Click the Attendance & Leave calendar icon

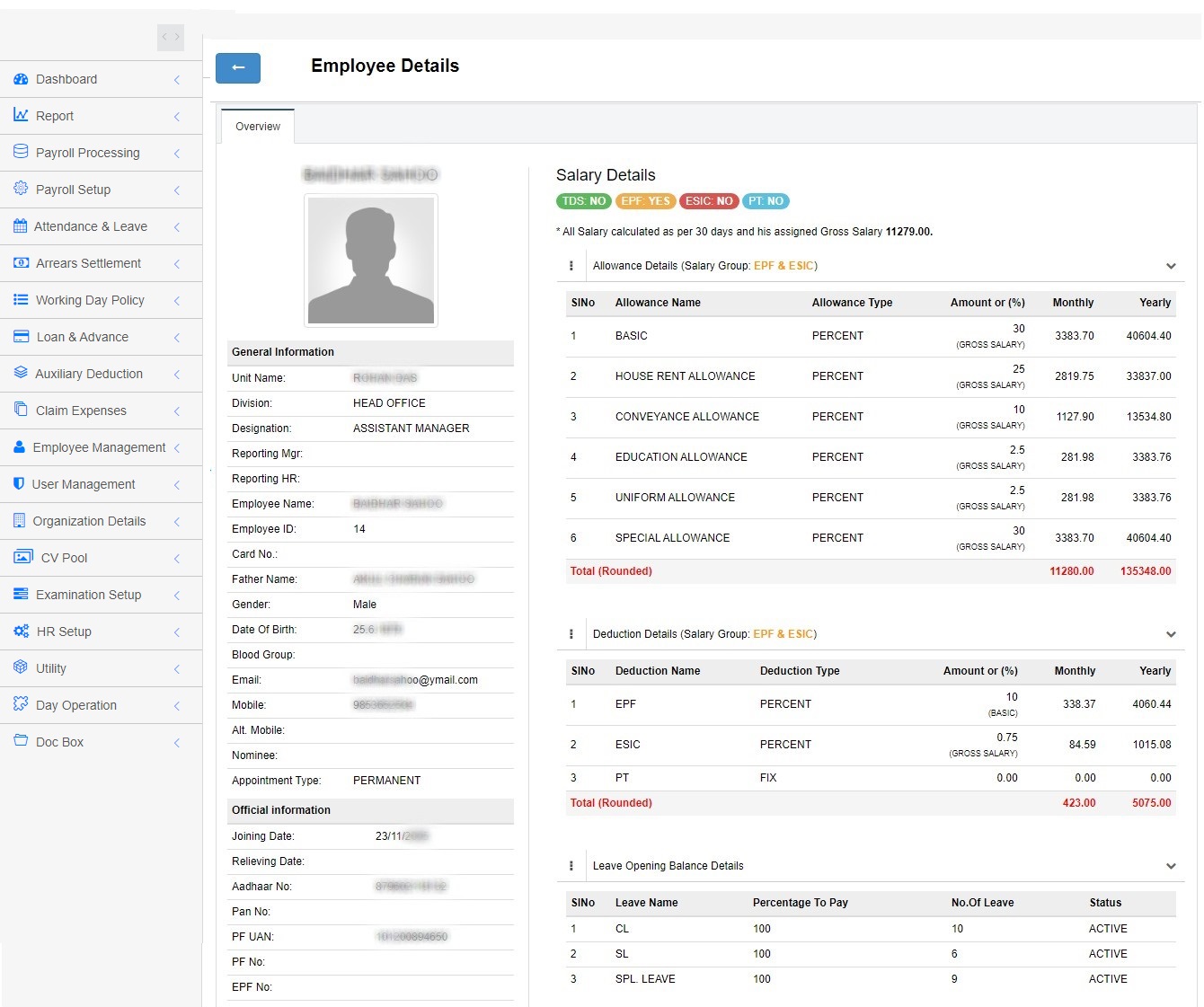point(20,226)
